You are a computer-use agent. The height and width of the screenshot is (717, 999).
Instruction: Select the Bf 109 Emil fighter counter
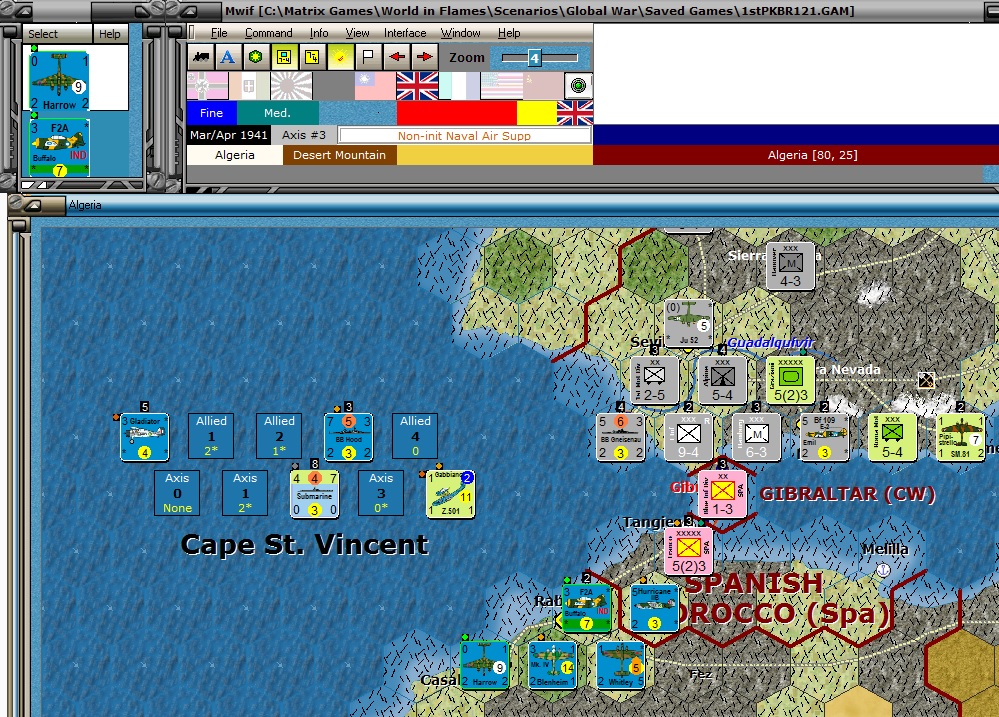point(824,437)
